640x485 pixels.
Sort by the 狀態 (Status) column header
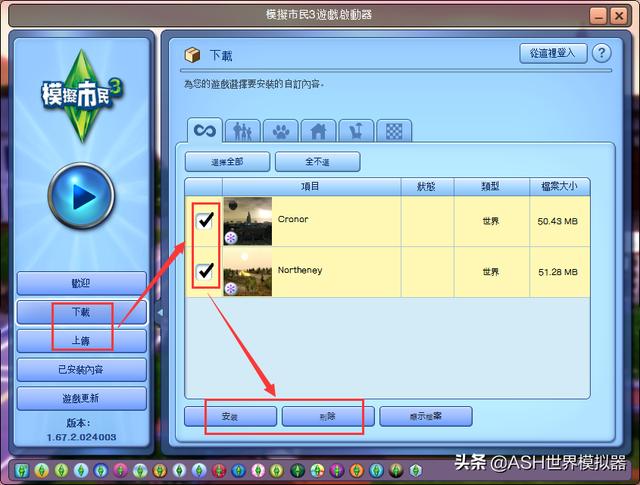pyautogui.click(x=427, y=187)
